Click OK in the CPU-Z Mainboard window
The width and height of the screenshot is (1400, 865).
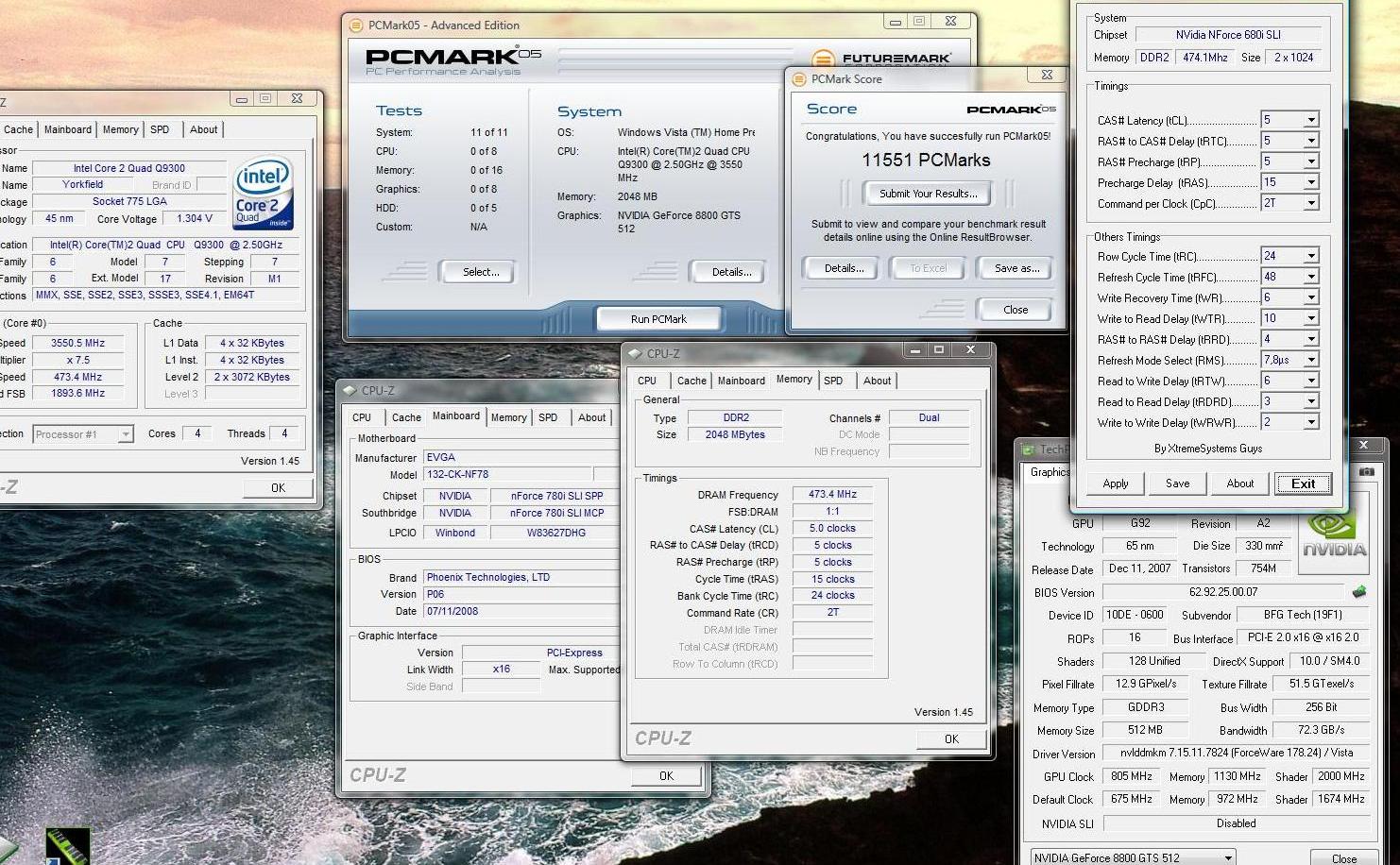pos(666,776)
